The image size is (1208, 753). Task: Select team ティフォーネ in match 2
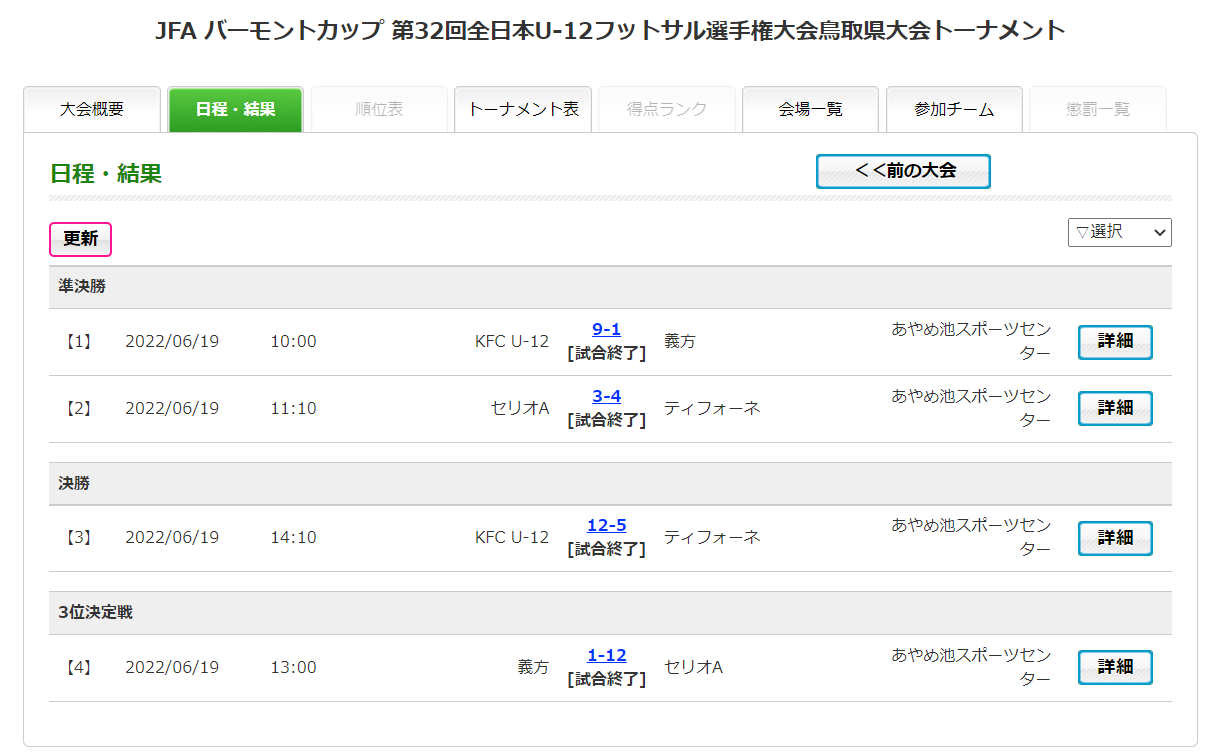pos(712,408)
